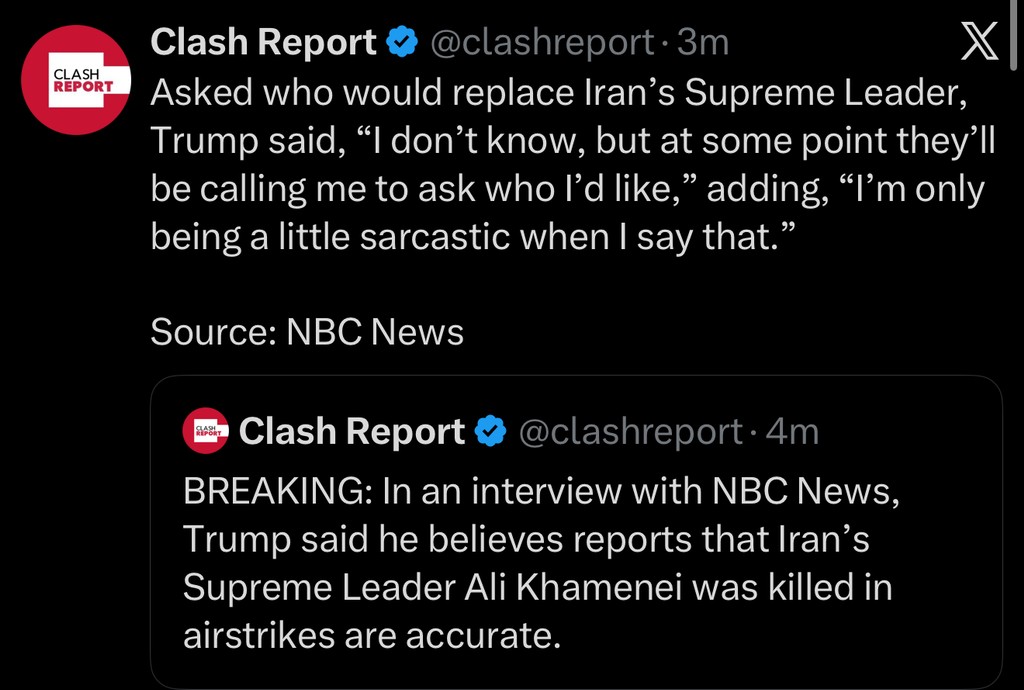Image resolution: width=1024 pixels, height=690 pixels.
Task: Open Clash Report name on main post
Action: point(263,43)
